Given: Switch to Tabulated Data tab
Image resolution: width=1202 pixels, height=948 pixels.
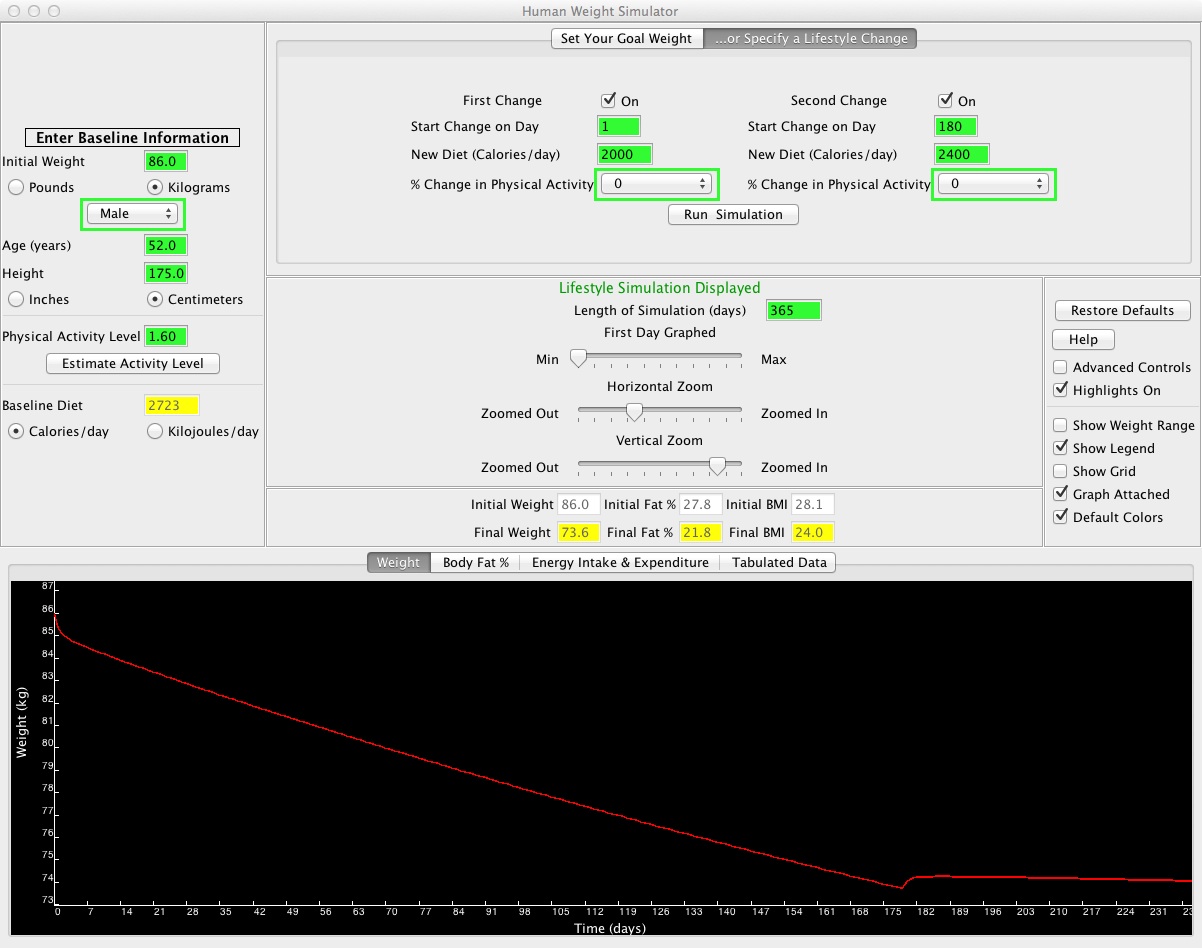Looking at the screenshot, I should [779, 563].
